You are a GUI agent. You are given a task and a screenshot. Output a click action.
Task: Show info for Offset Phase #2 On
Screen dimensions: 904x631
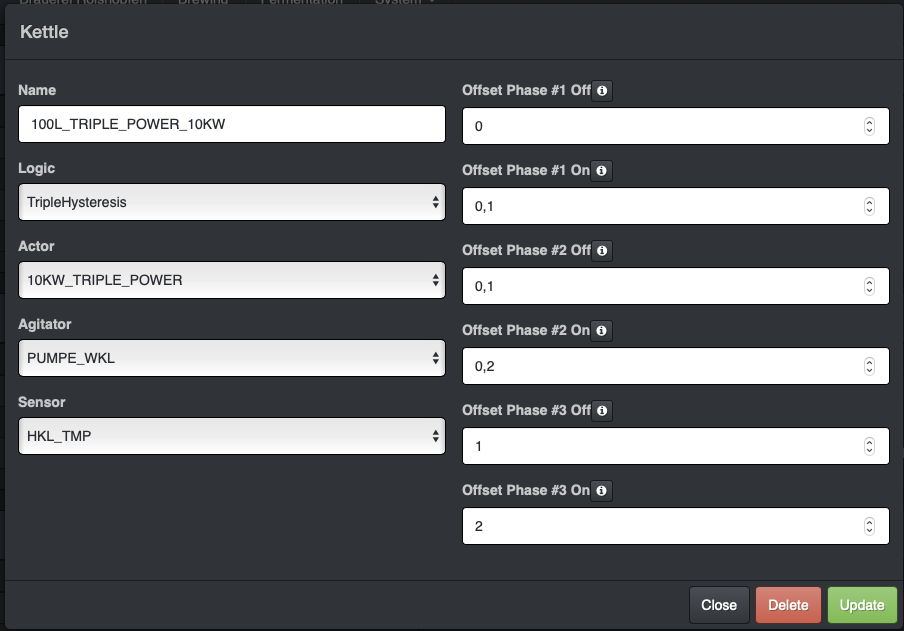pos(601,331)
